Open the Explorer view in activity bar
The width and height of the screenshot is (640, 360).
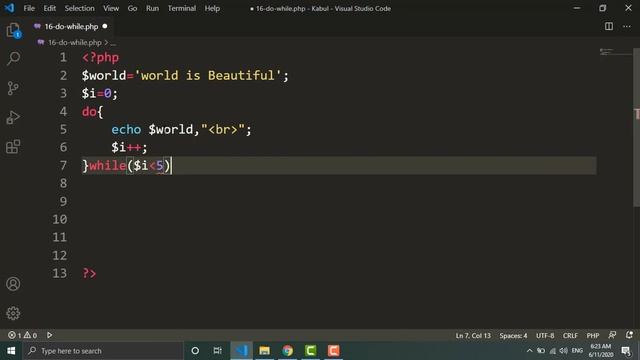pos(13,30)
